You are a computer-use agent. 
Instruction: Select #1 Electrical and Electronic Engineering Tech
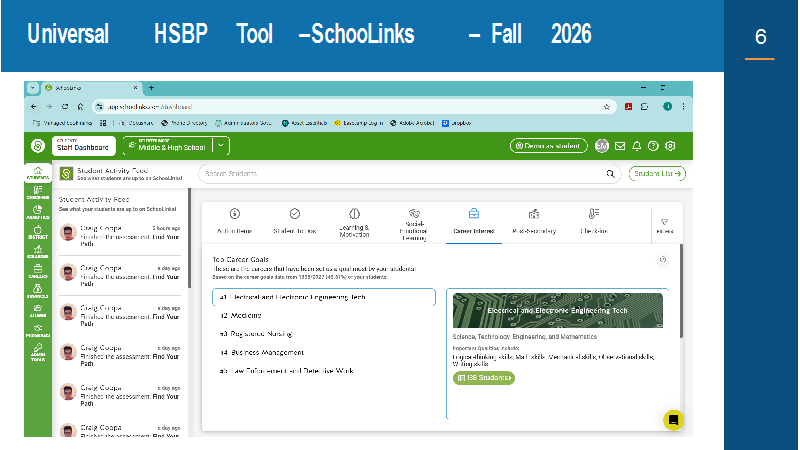tap(323, 297)
